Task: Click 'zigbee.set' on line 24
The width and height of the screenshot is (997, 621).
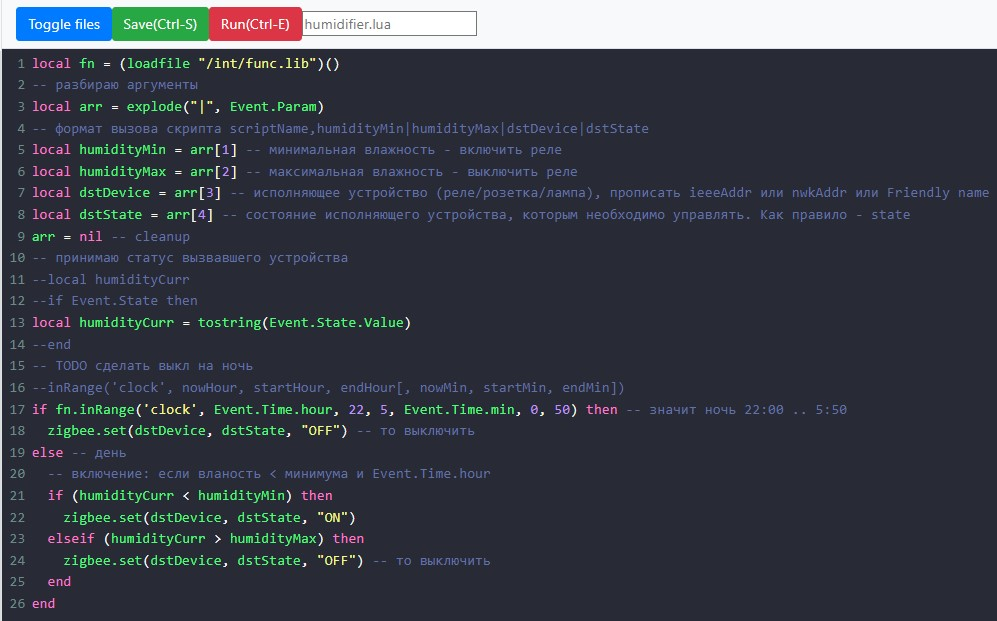Action: [x=103, y=561]
